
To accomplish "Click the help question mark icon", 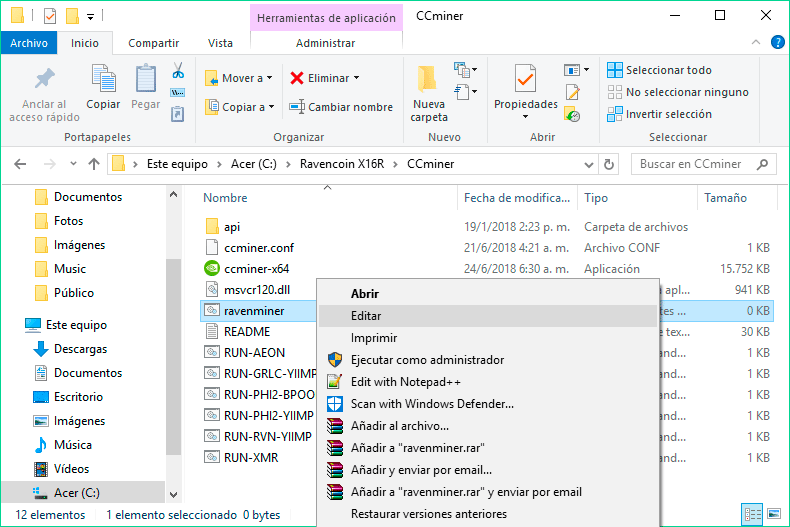I will (777, 42).
